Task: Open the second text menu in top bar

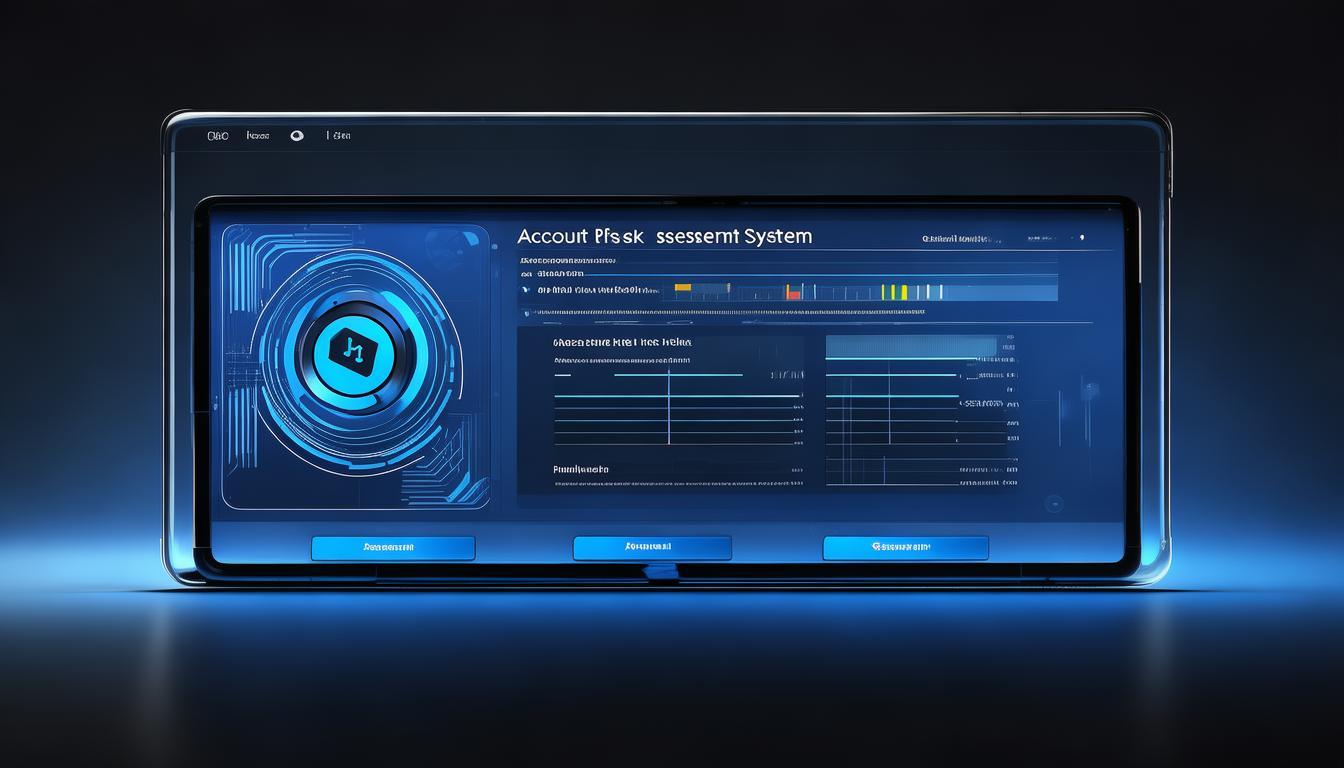Action: (258, 136)
